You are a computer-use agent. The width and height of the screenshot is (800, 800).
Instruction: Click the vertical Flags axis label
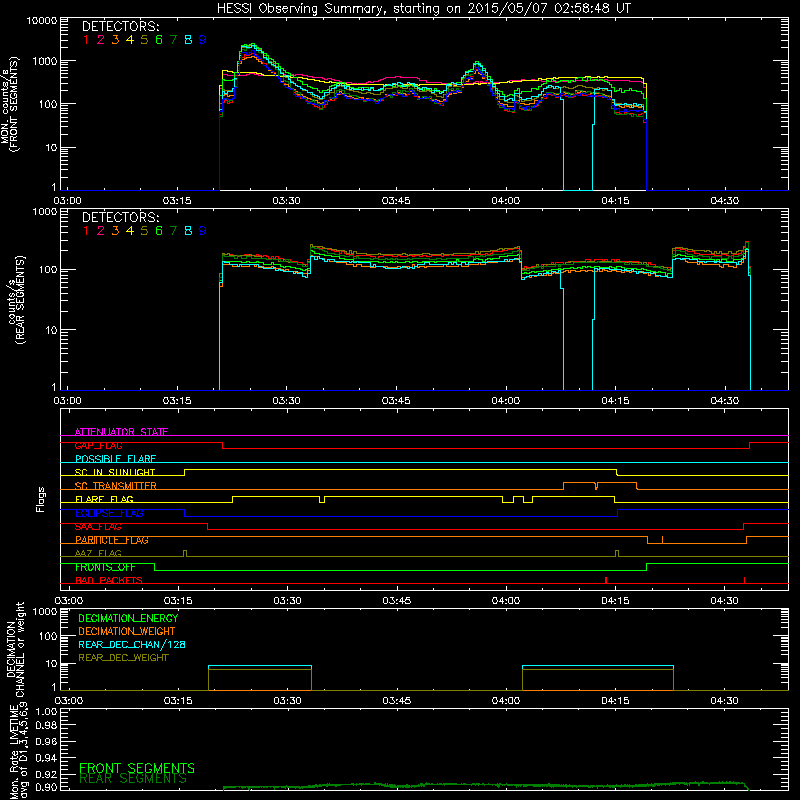tap(41, 499)
